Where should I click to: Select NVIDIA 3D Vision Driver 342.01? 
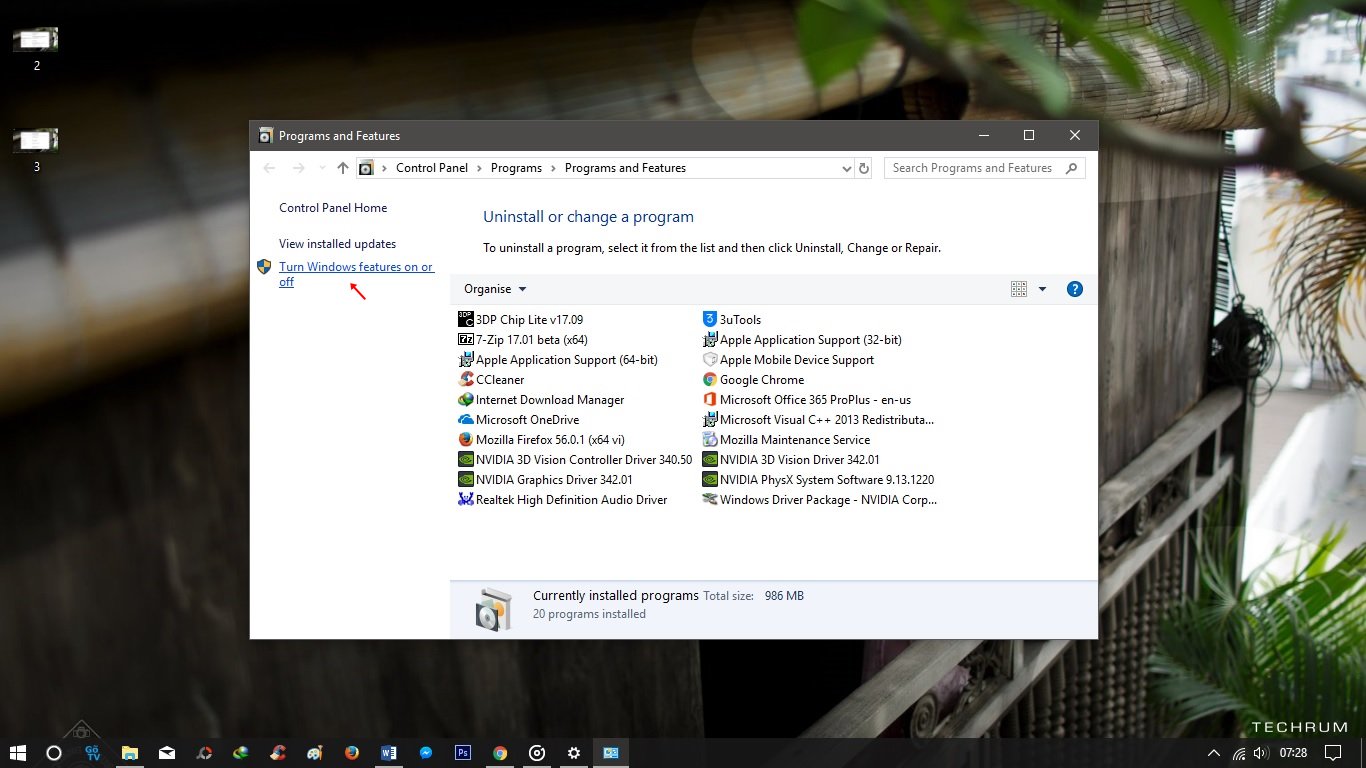click(791, 460)
